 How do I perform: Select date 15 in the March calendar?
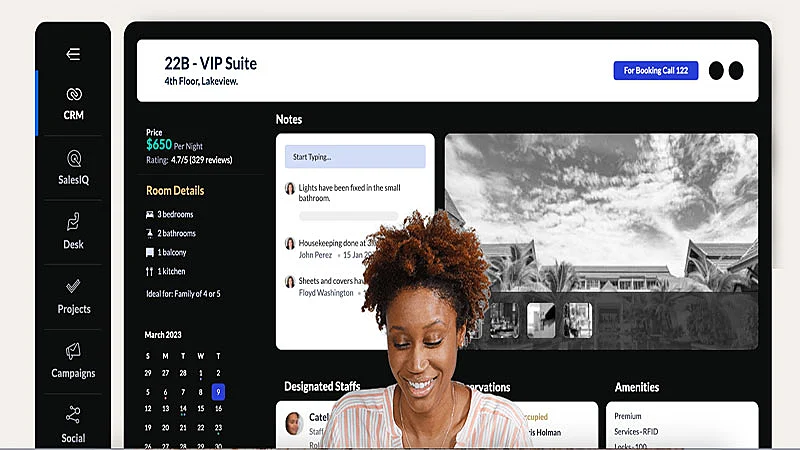click(201, 409)
